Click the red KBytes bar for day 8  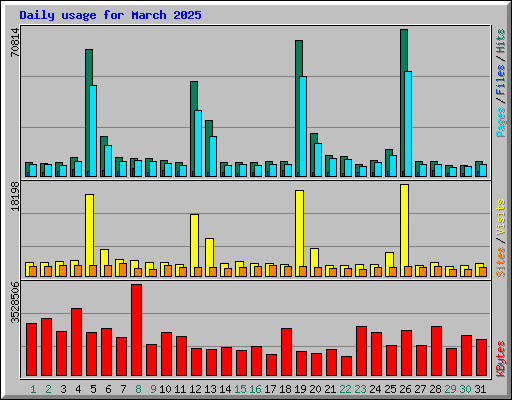pos(136,330)
